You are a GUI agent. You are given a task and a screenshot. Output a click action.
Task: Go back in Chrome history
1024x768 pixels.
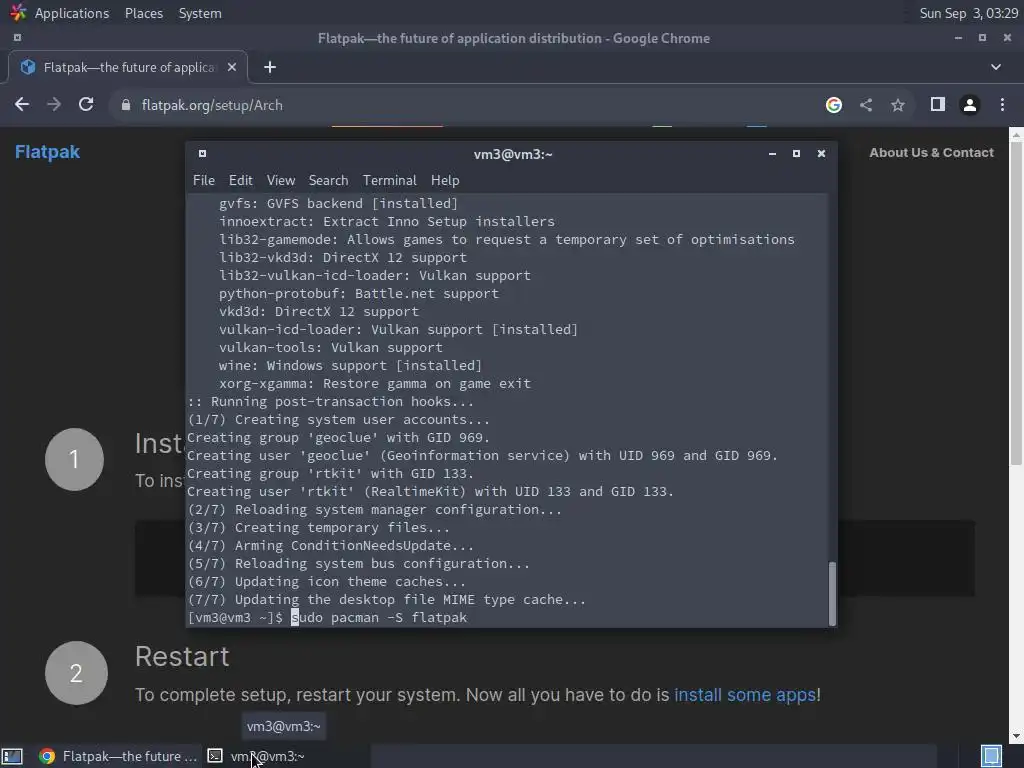tap(22, 104)
